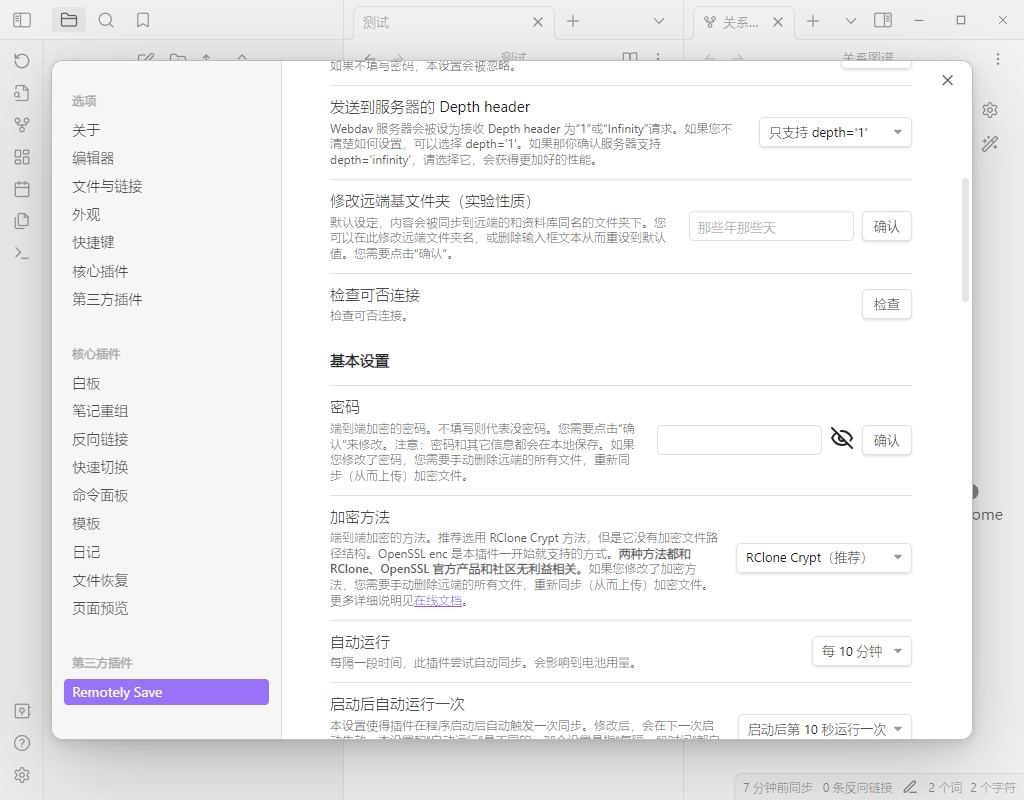Click the graph settings gear icon
The height and width of the screenshot is (800, 1024).
click(x=990, y=110)
